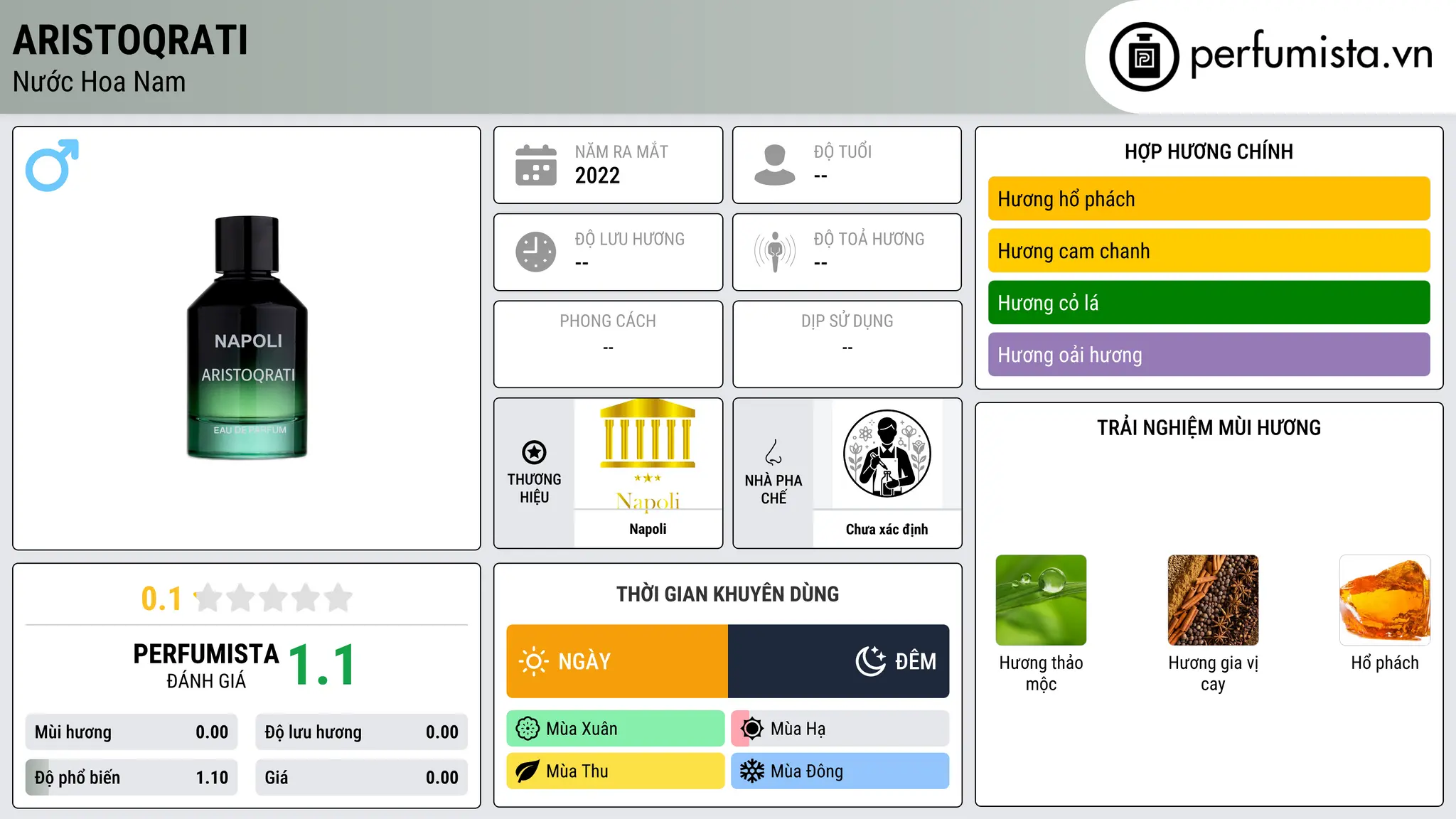Click the Ngày daytime bar
This screenshot has width=1456, height=819.
(617, 661)
